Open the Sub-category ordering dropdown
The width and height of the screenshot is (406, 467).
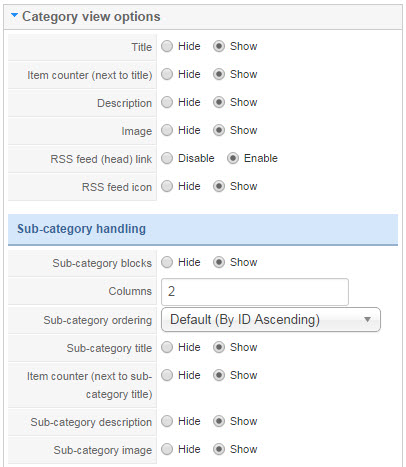click(271, 320)
